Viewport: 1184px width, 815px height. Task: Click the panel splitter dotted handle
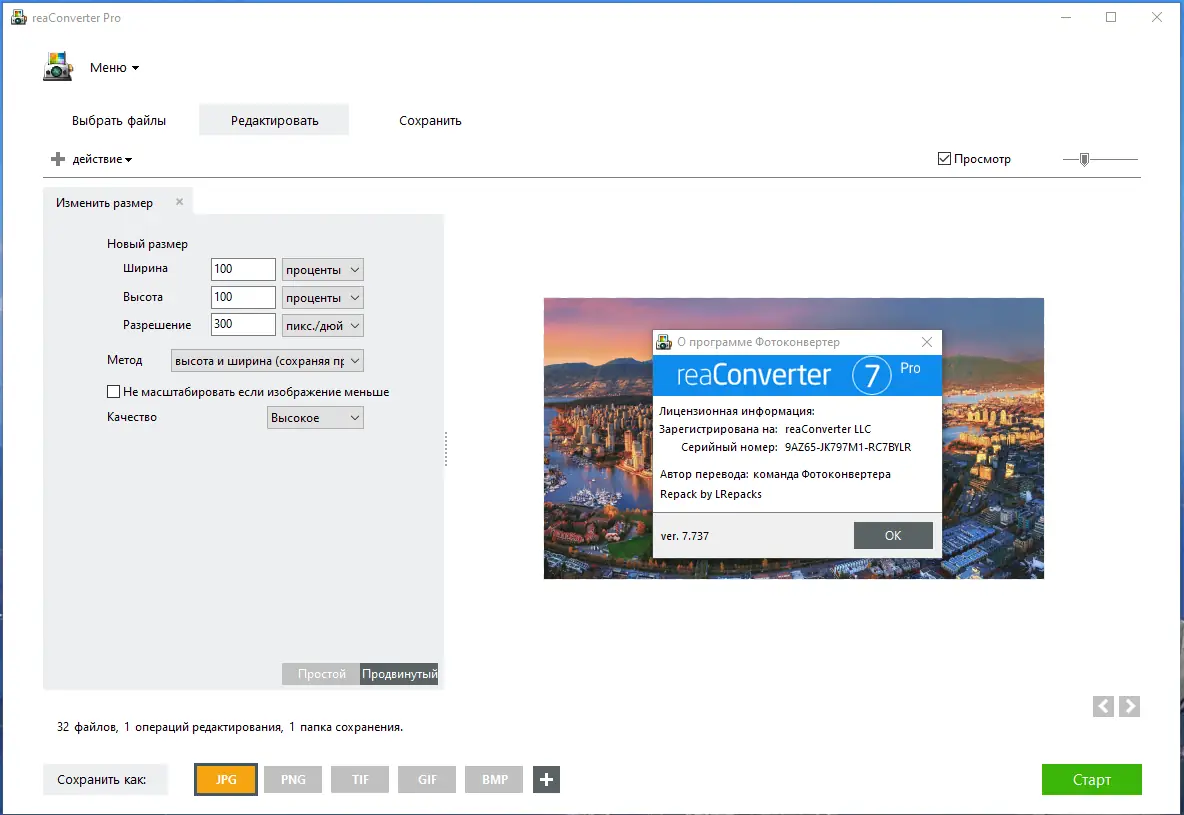446,449
